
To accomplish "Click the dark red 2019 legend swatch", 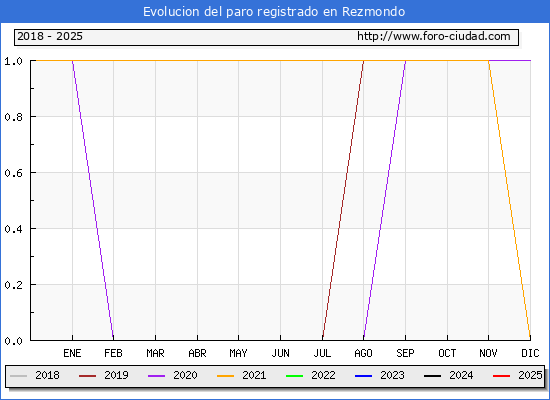I will [87, 376].
